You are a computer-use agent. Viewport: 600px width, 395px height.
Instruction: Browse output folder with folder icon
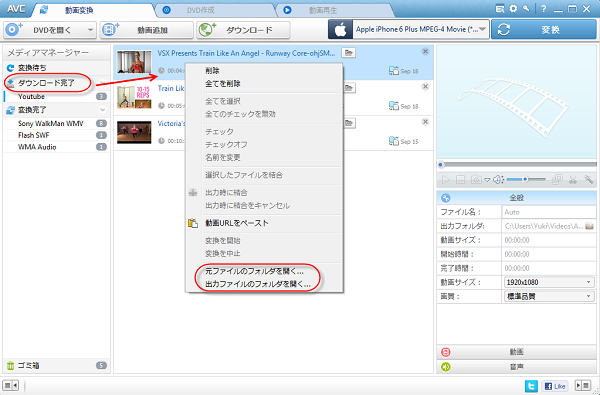(x=589, y=226)
